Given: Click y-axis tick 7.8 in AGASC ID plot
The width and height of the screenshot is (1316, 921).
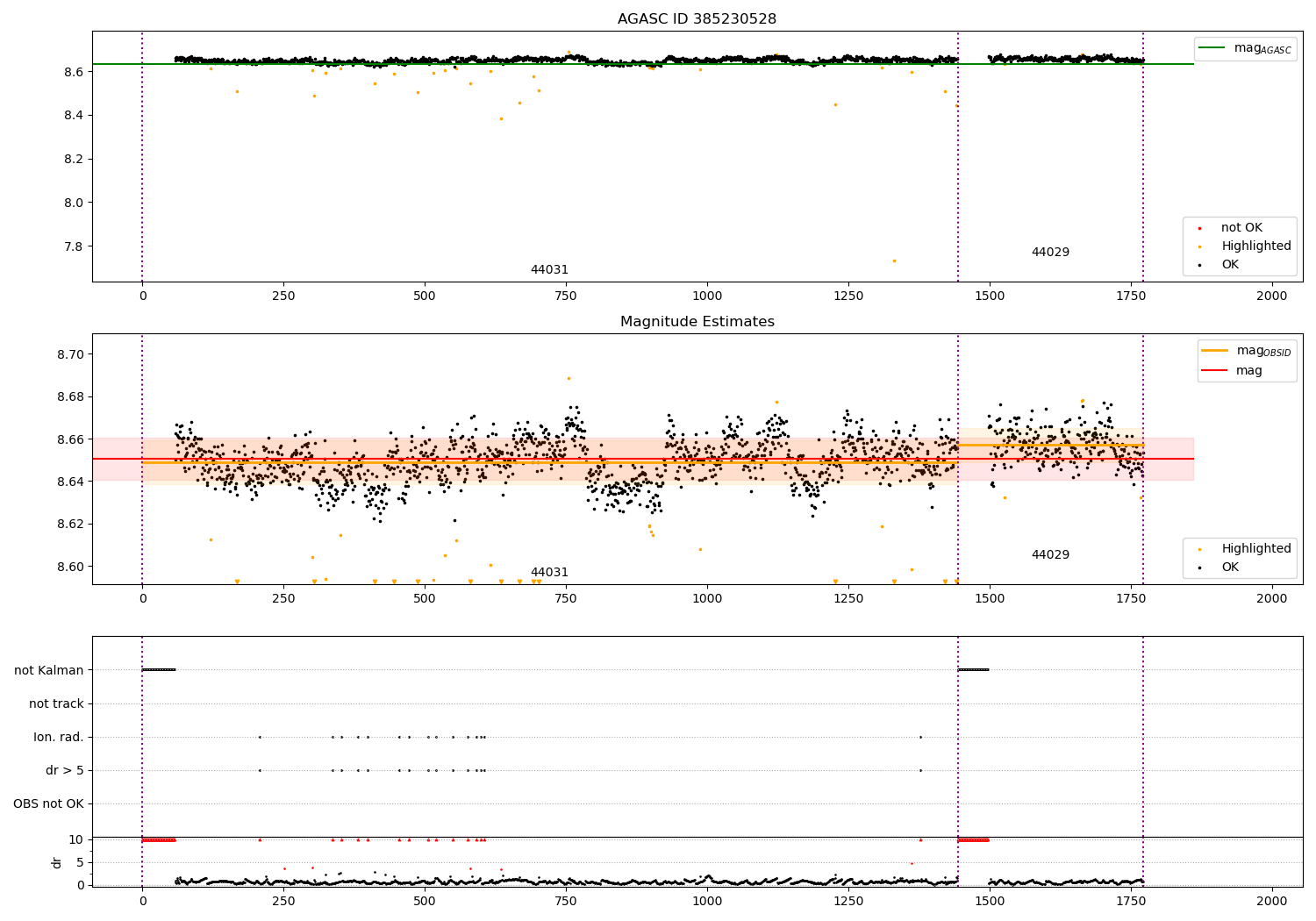Looking at the screenshot, I should tap(75, 246).
